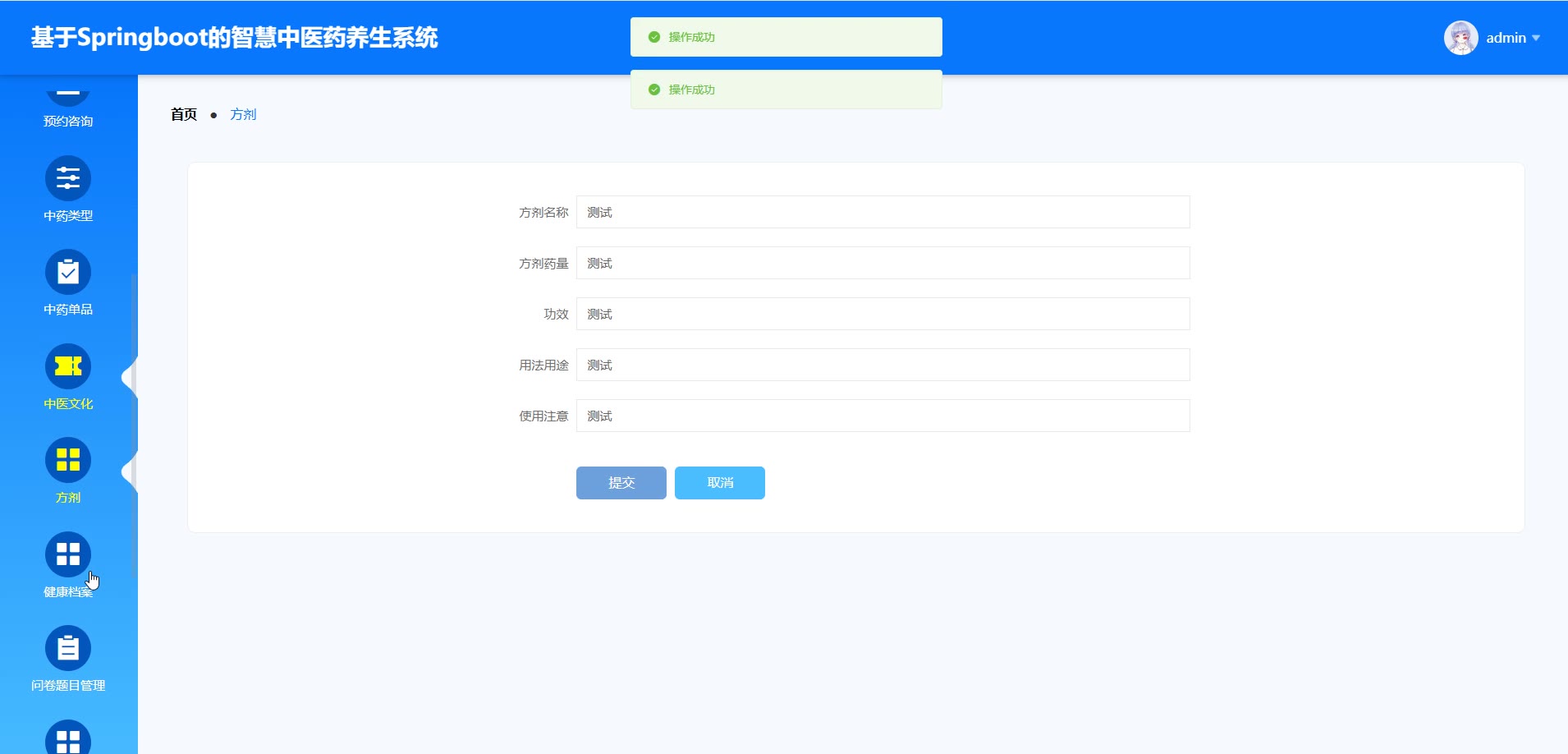Click the first 操作成功 notification text
This screenshot has width=1568, height=754.
tap(691, 37)
